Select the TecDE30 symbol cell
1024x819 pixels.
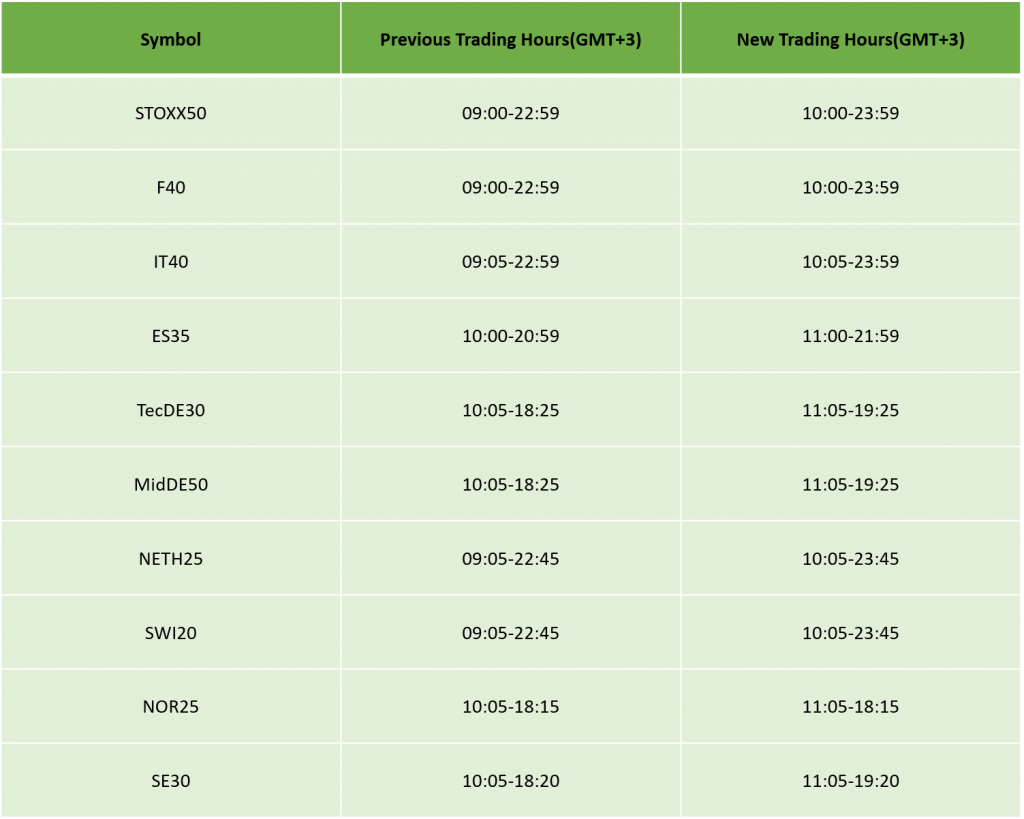[170, 410]
